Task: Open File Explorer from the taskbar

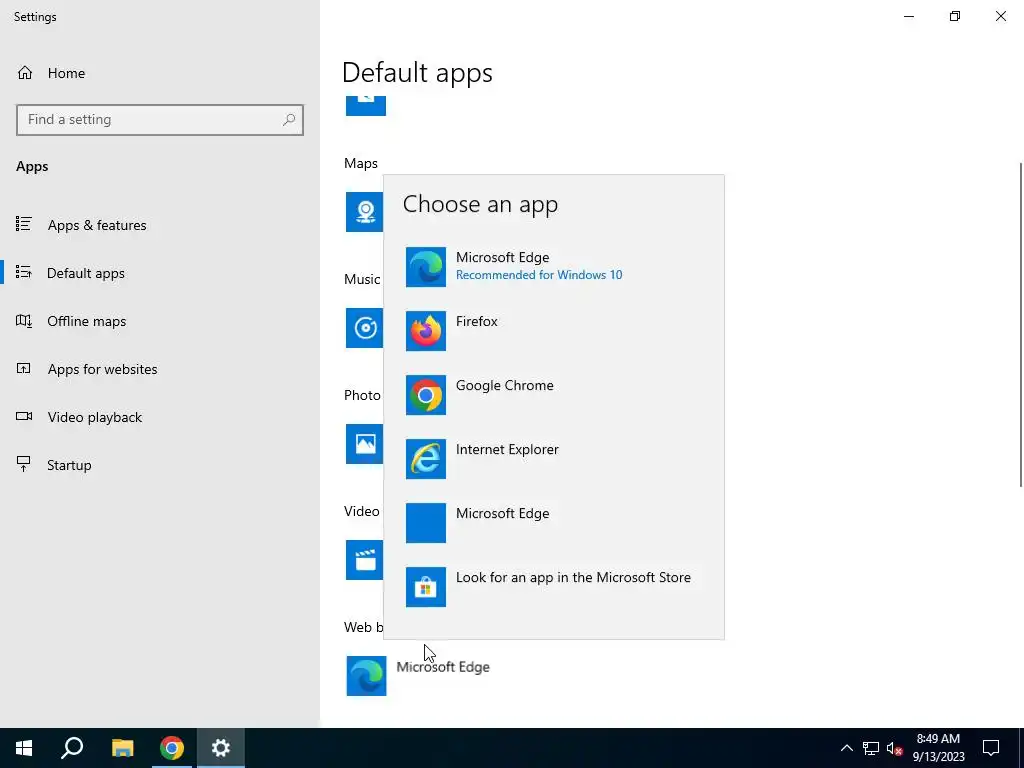Action: click(122, 748)
